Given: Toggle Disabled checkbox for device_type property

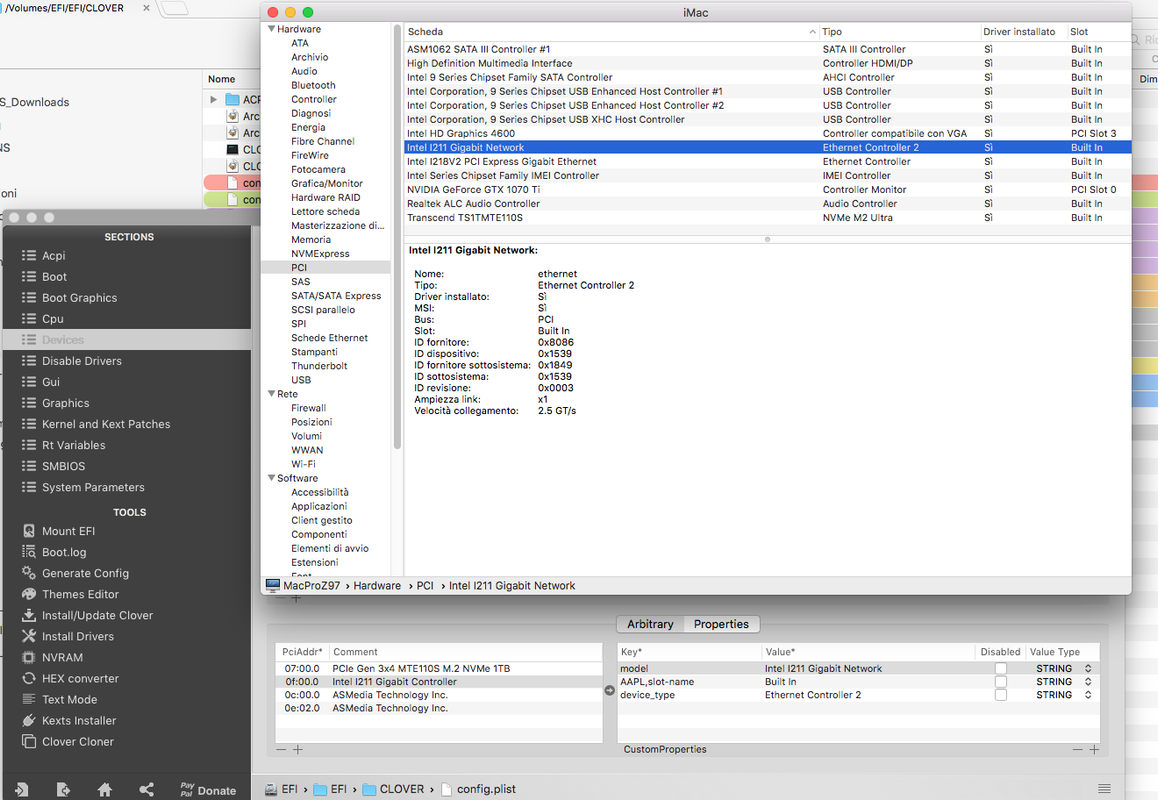Looking at the screenshot, I should click(1001, 695).
